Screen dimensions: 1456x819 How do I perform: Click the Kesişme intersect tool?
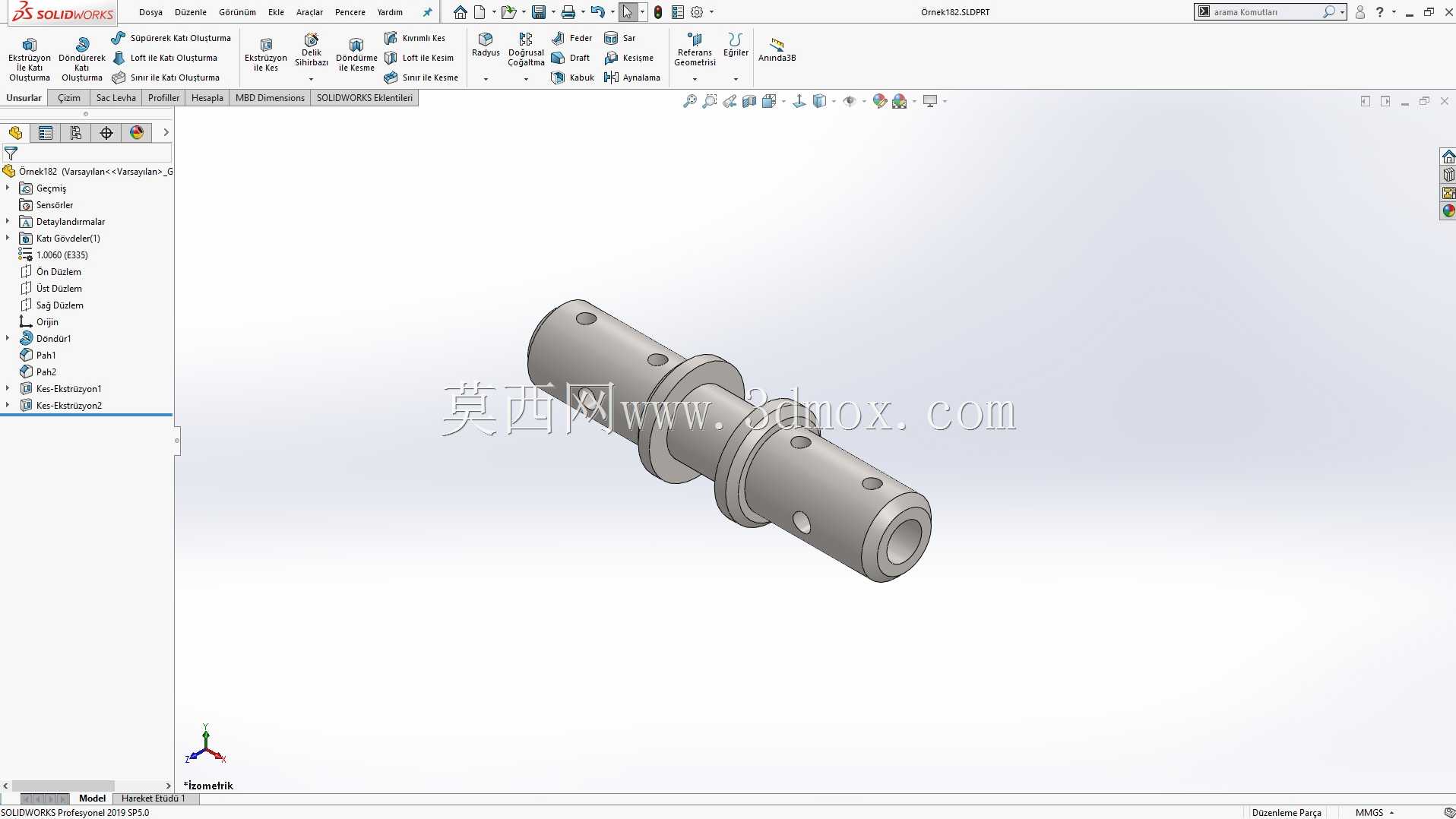coord(628,58)
